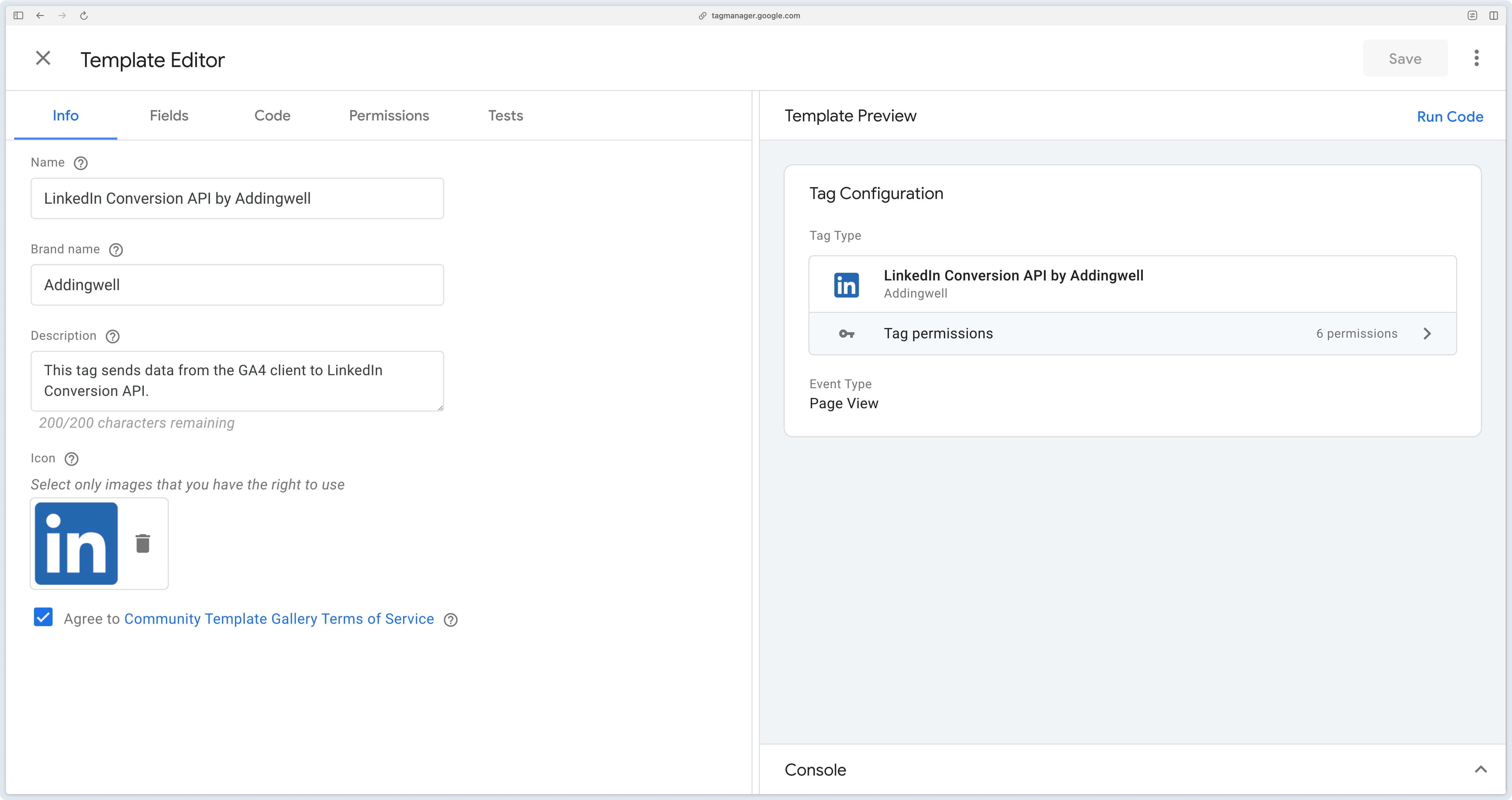This screenshot has height=800, width=1512.
Task: Click the link icon in the address bar
Action: coord(702,16)
